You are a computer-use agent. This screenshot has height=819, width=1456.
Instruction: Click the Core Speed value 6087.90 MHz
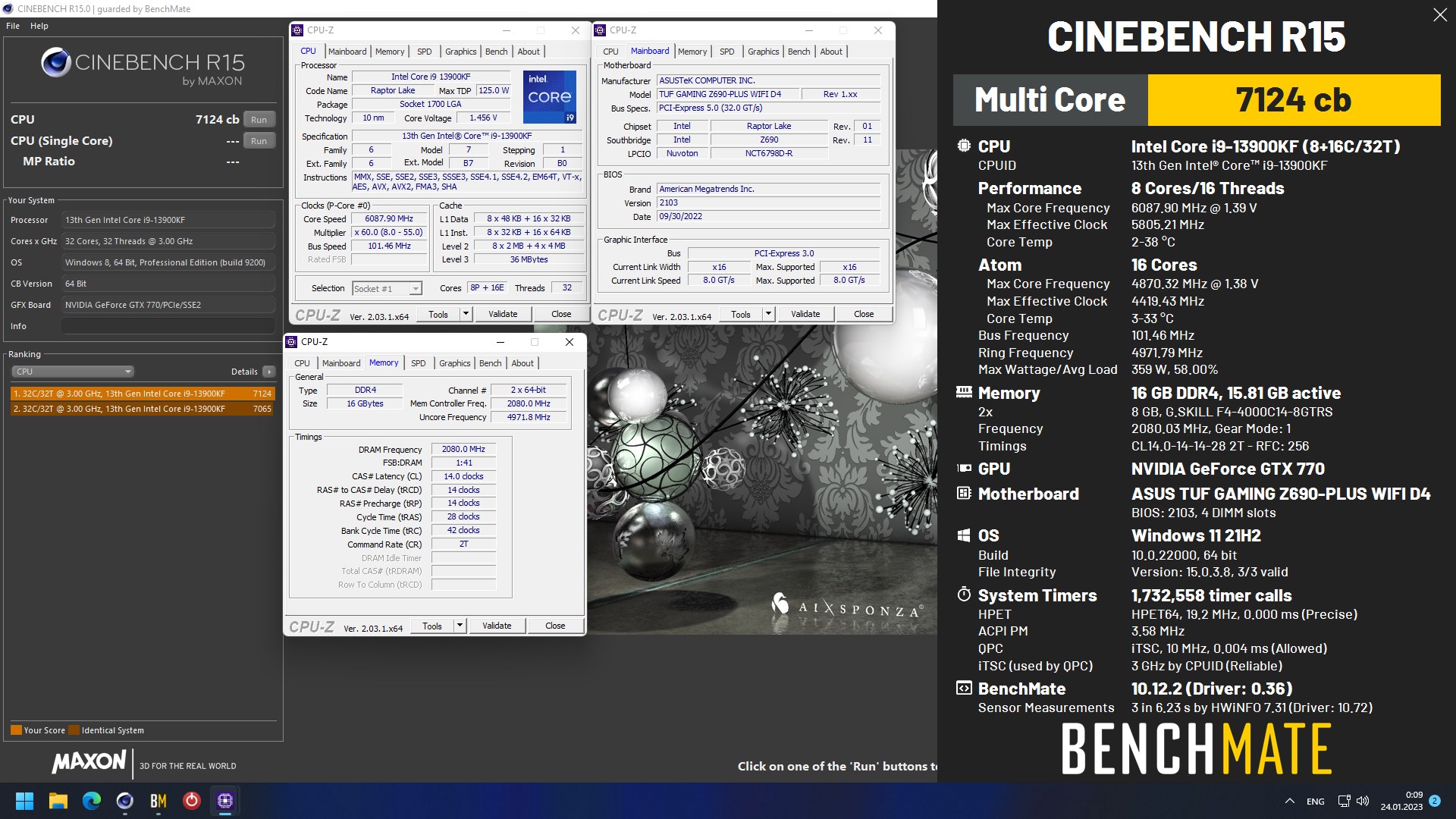point(389,218)
